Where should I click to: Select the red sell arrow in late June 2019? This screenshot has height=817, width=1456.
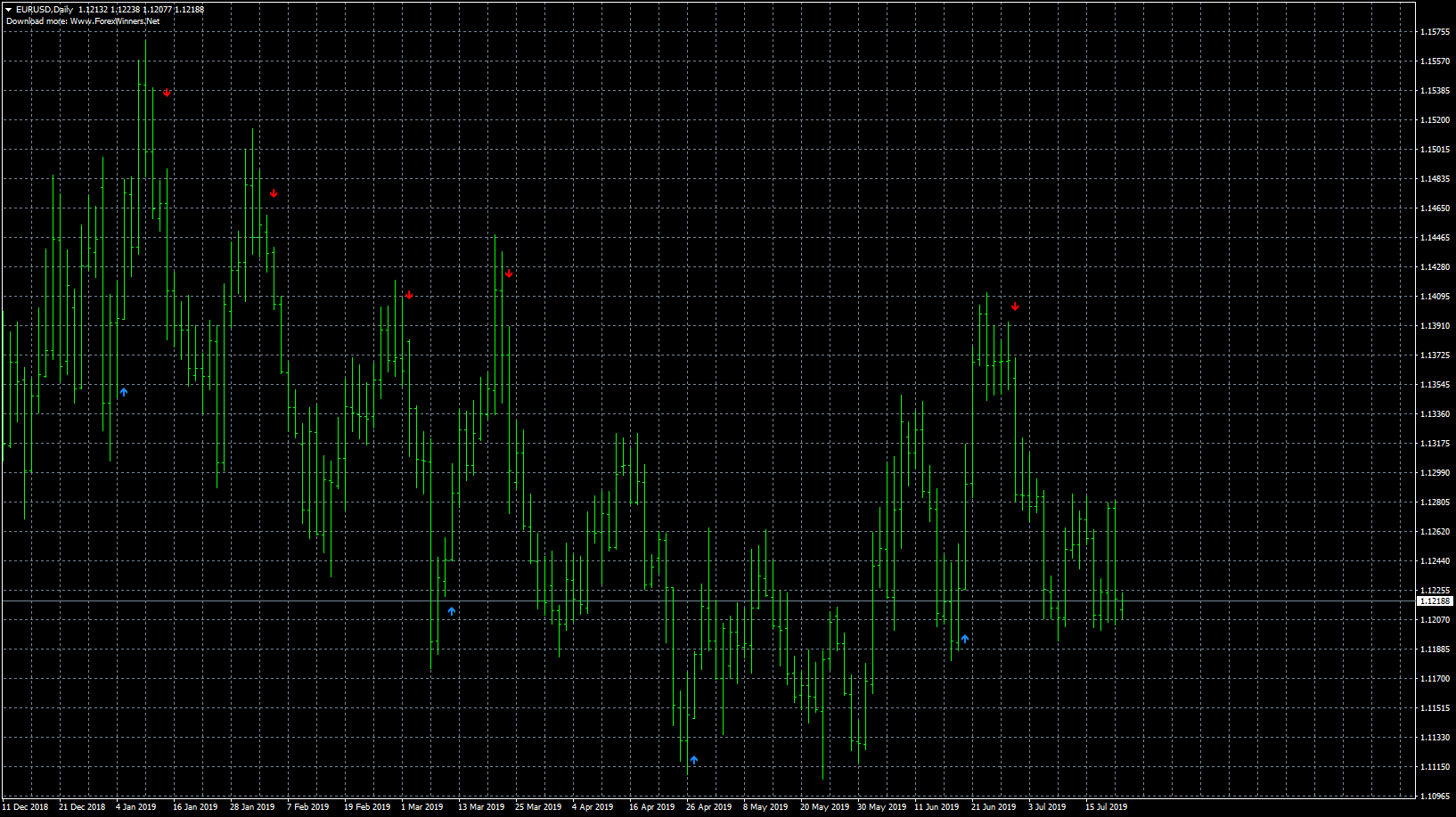pos(1015,306)
